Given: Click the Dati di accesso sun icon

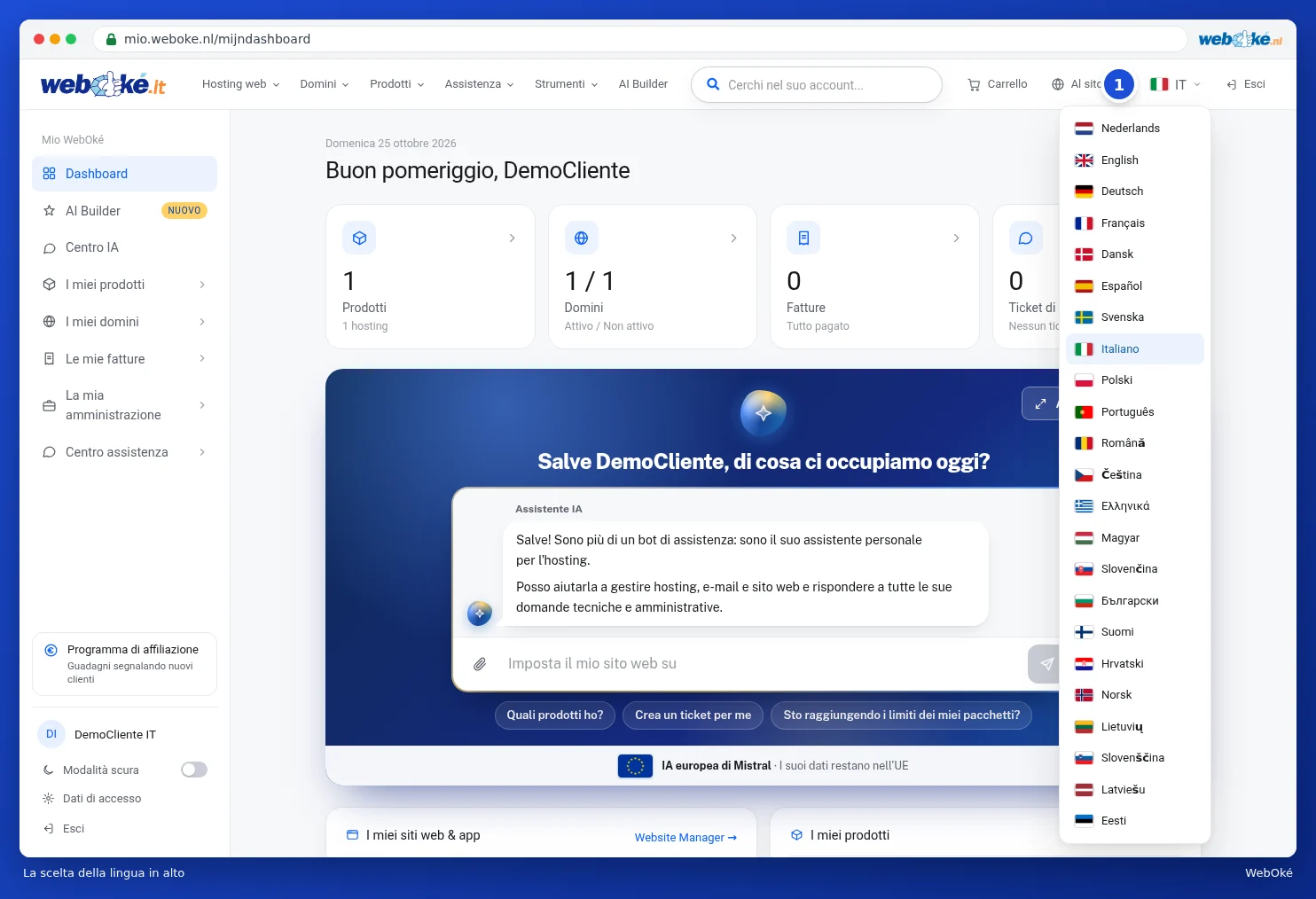Looking at the screenshot, I should coord(49,799).
